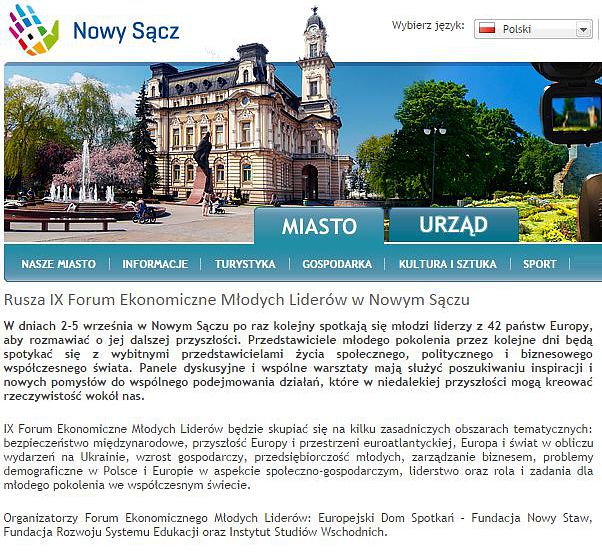
Task: Click the paragraph starting 'Organizatorzy Forum Ekonomicznego'
Action: pyautogui.click(x=298, y=525)
